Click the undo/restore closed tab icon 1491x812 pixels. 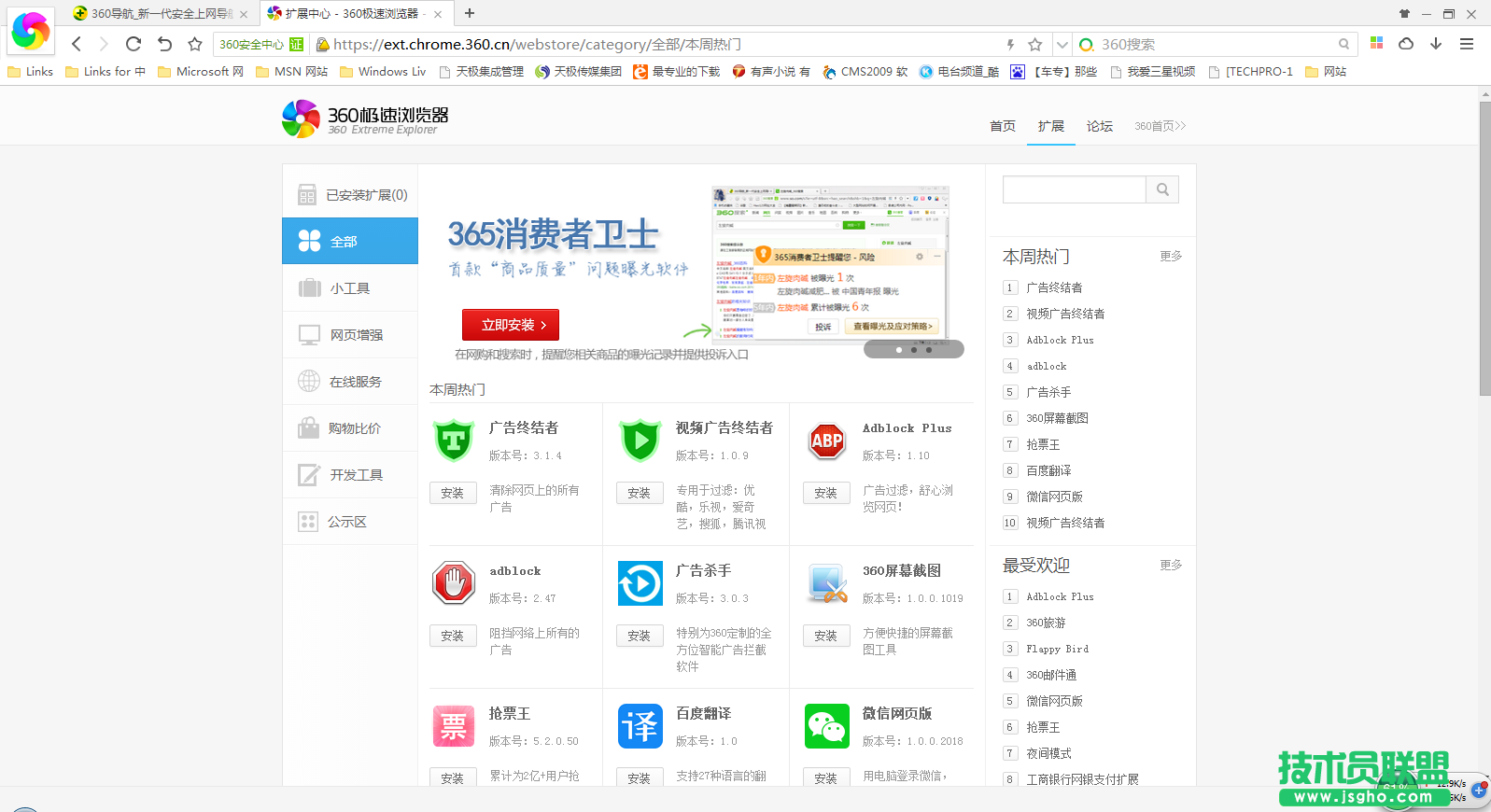click(164, 44)
